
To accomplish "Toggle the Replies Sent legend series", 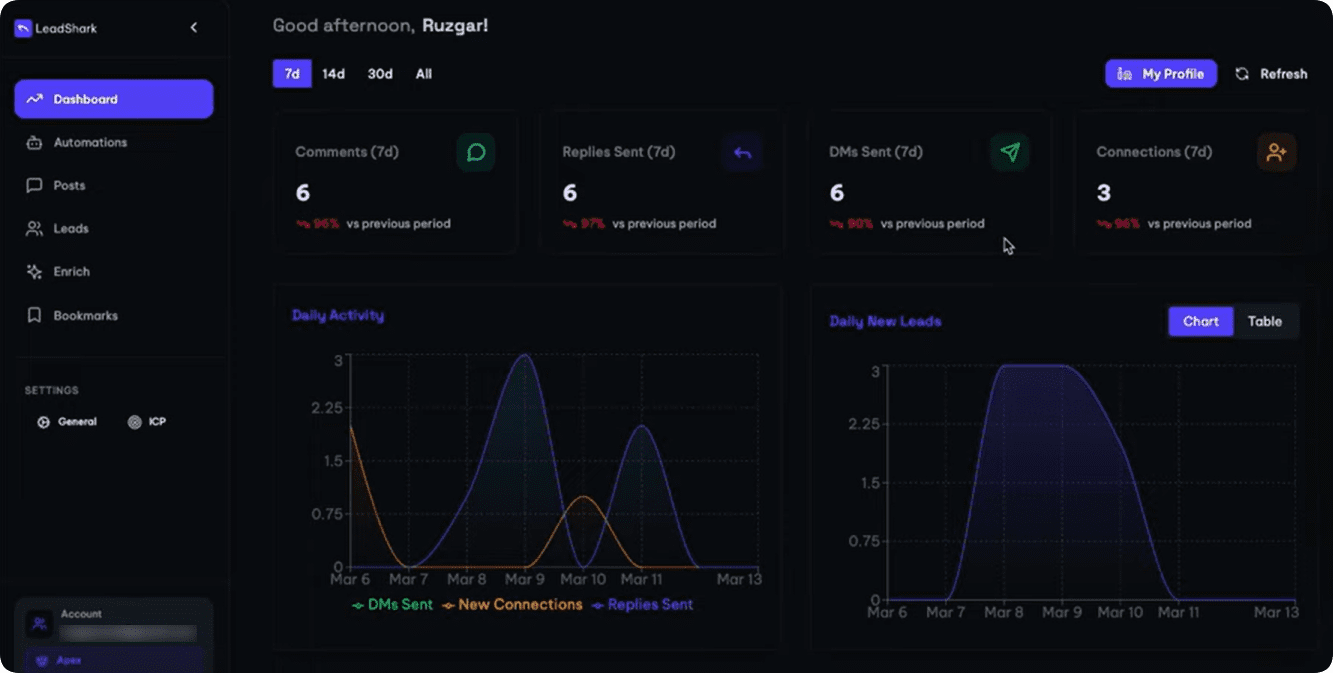I will point(643,605).
